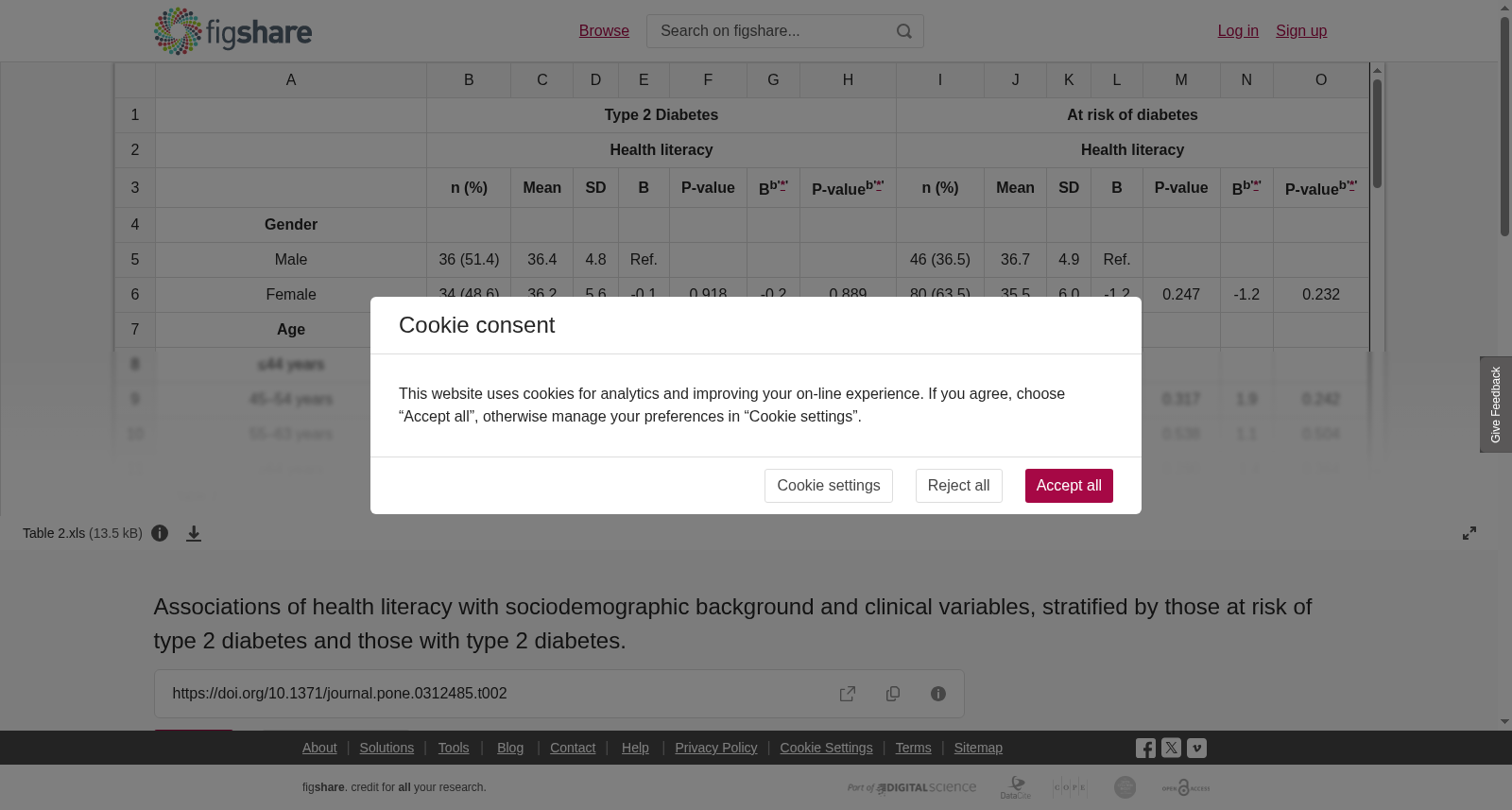
Task: Open the Give Feedback side tab
Action: pos(1496,405)
